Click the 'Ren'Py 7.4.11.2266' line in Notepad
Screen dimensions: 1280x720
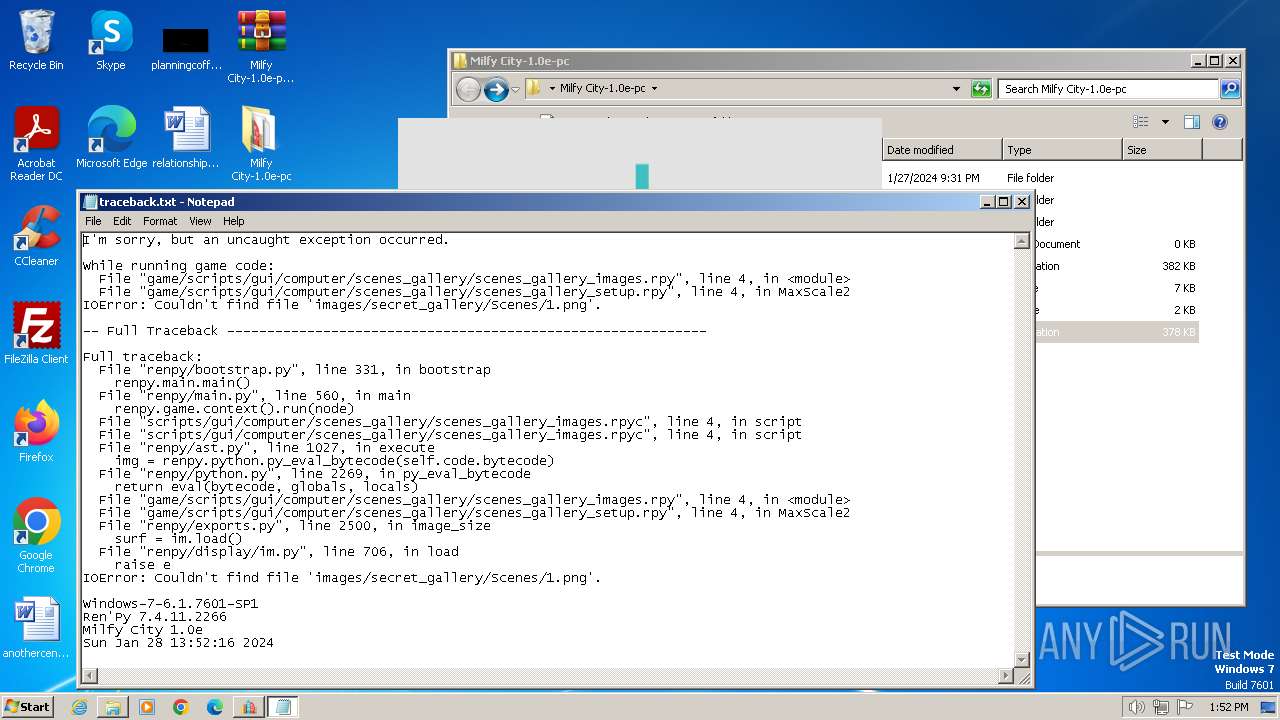click(x=155, y=617)
